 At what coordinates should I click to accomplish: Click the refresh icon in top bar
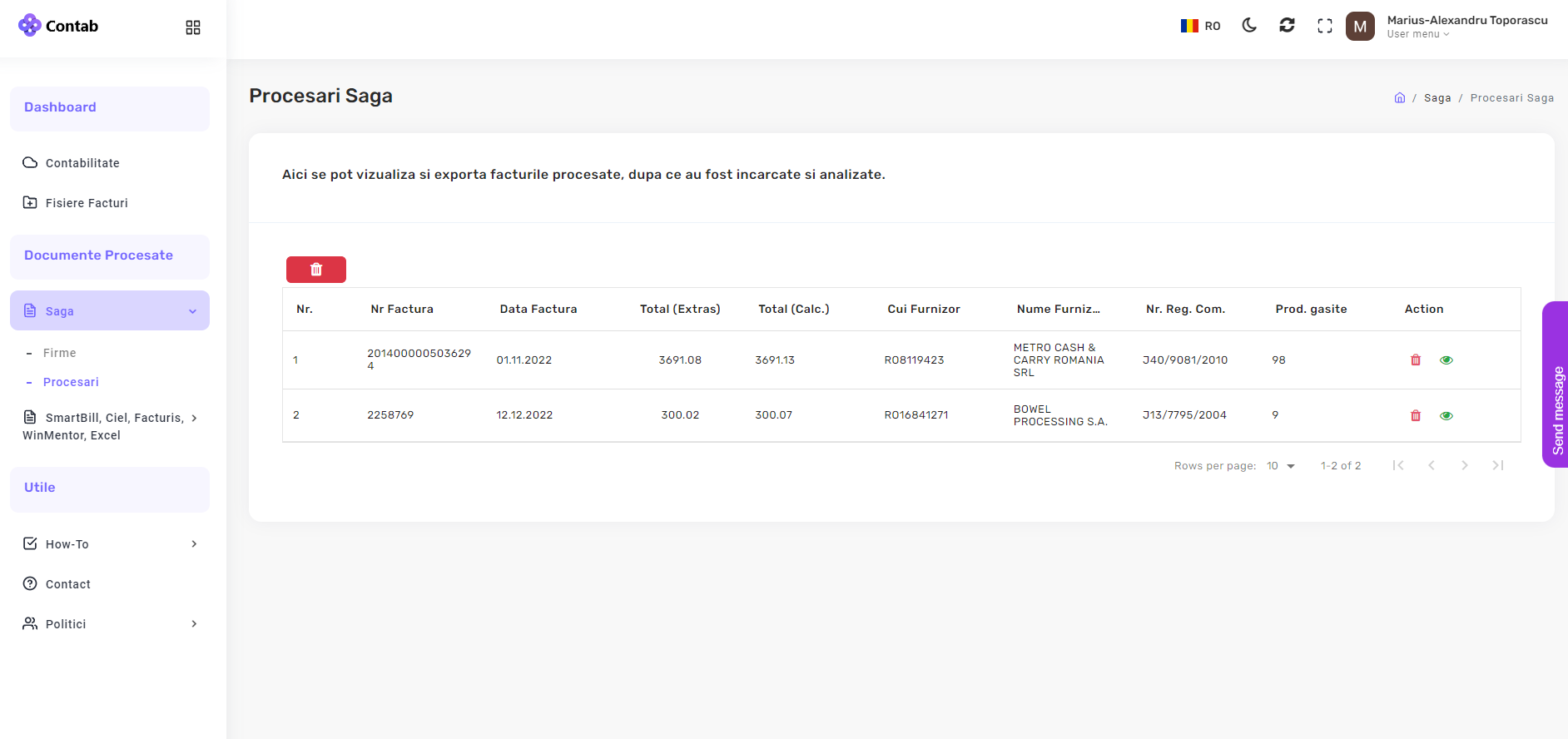click(1287, 26)
